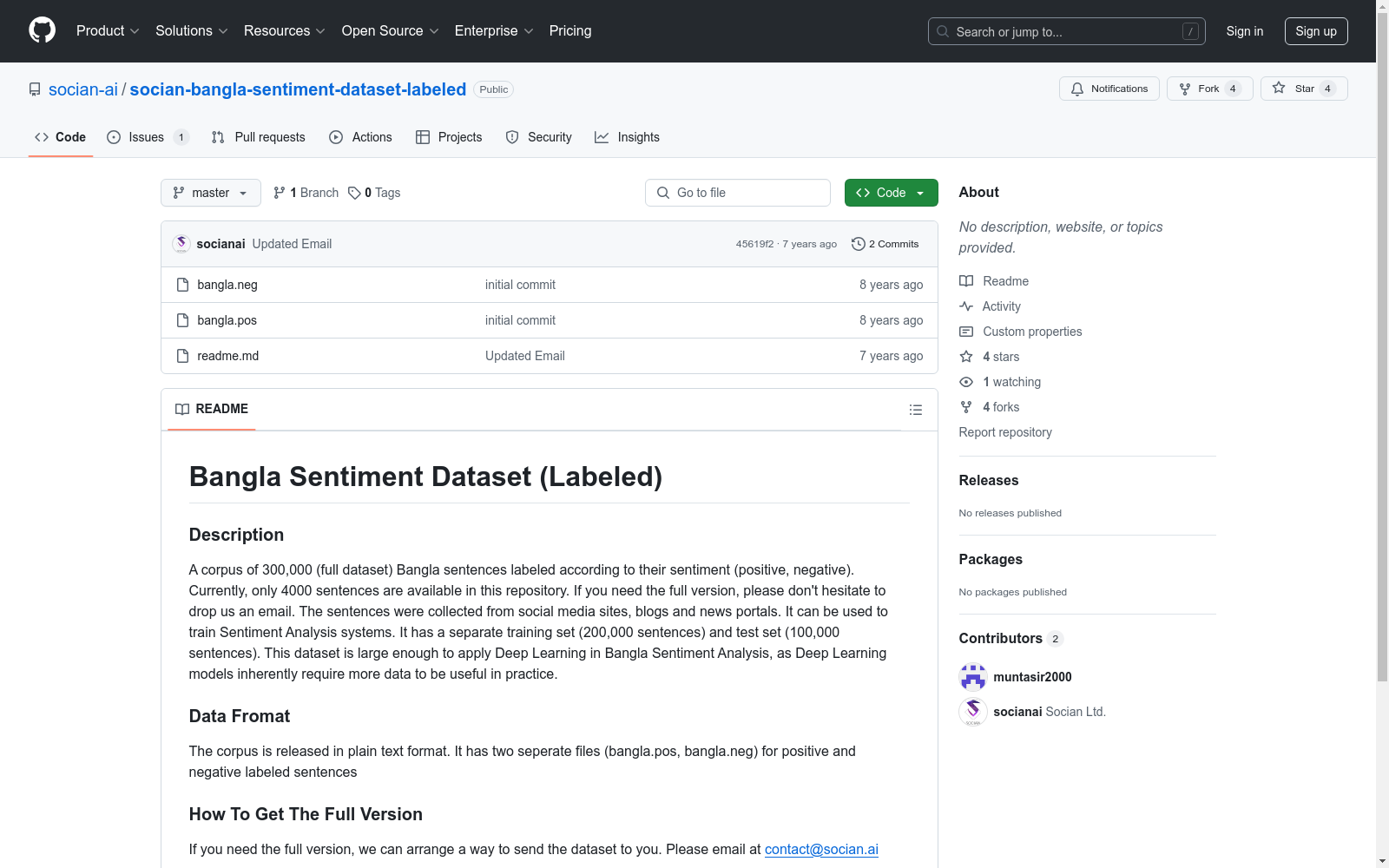Click the Sign in link
1389x868 pixels.
[x=1245, y=31]
